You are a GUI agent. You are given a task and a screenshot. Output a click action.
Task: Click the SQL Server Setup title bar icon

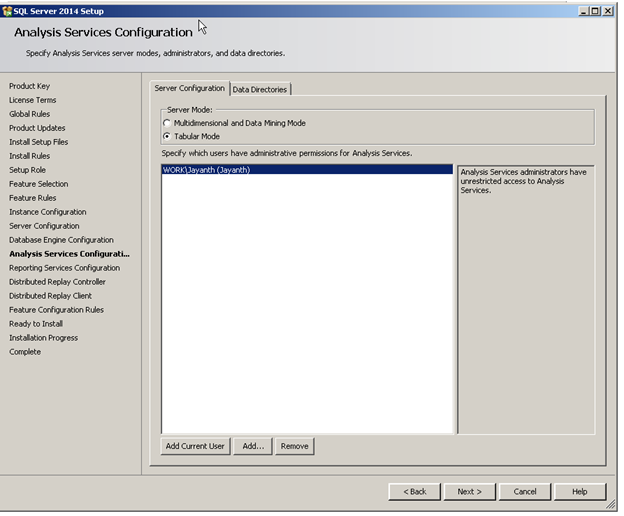7,11
